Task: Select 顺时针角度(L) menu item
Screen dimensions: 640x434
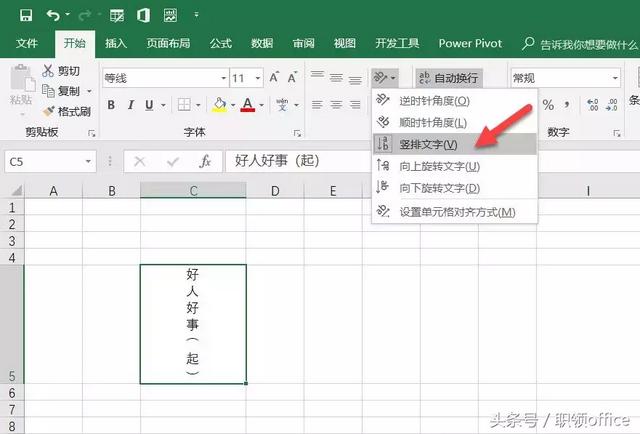Action: coord(455,122)
